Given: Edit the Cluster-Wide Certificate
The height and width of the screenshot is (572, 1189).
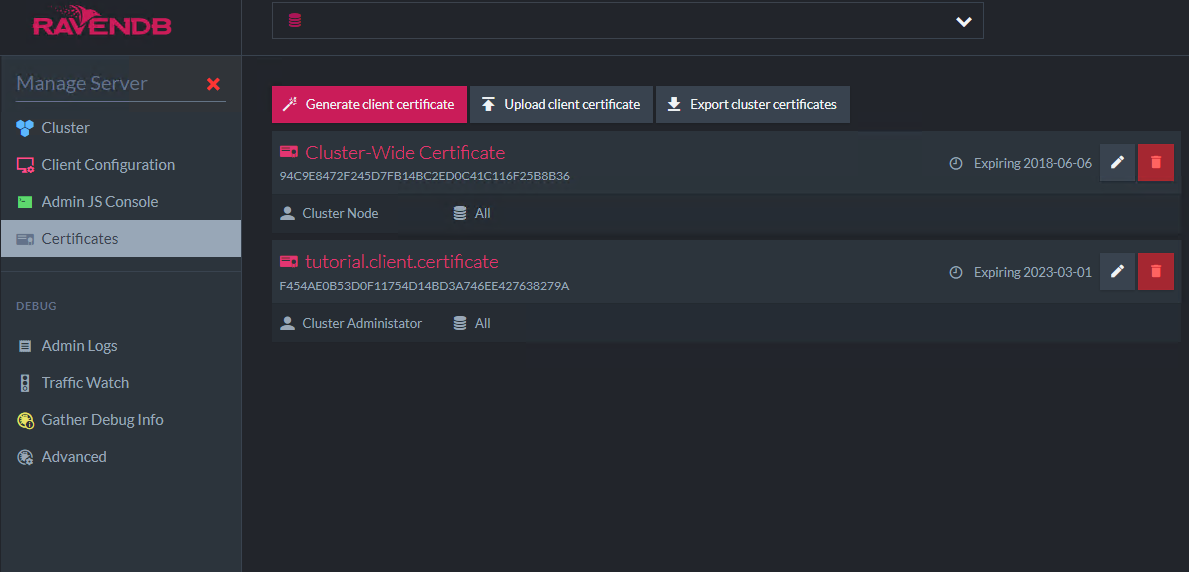Looking at the screenshot, I should tap(1117, 162).
